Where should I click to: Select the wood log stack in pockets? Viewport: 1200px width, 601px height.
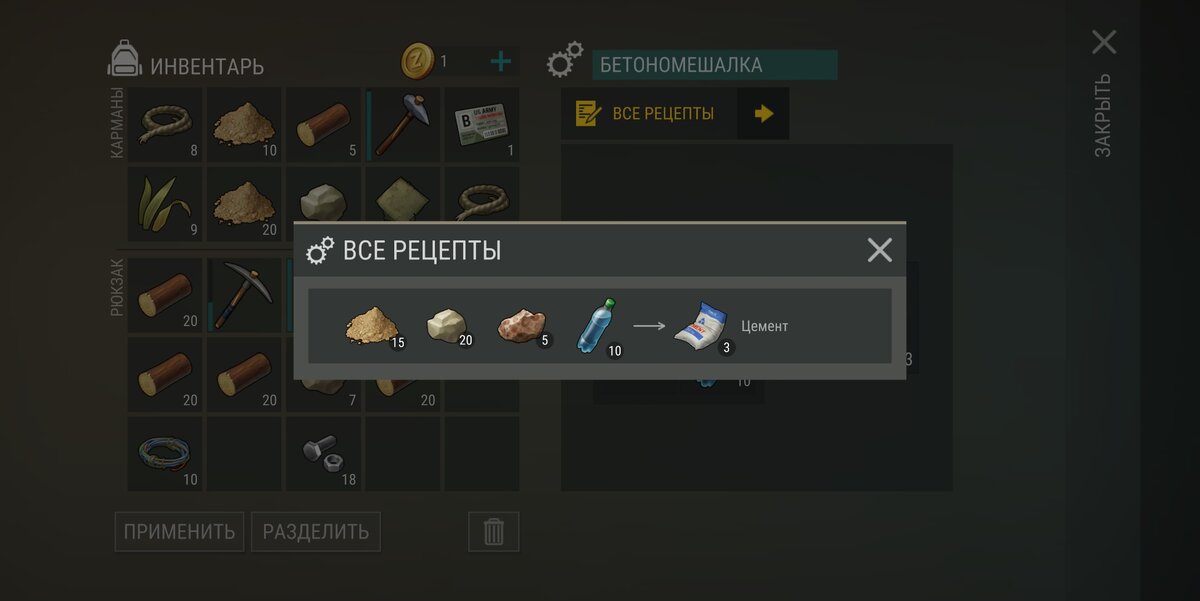pos(323,125)
